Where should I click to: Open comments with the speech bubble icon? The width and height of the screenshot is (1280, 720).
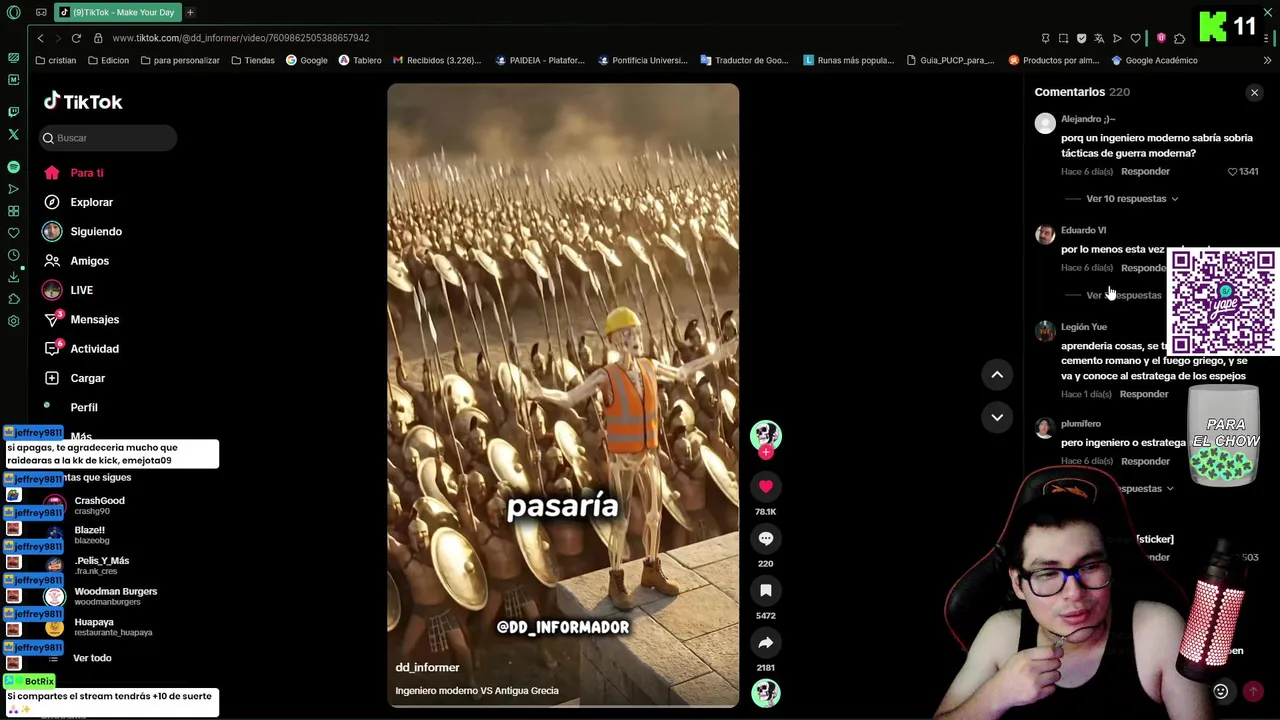click(x=766, y=538)
